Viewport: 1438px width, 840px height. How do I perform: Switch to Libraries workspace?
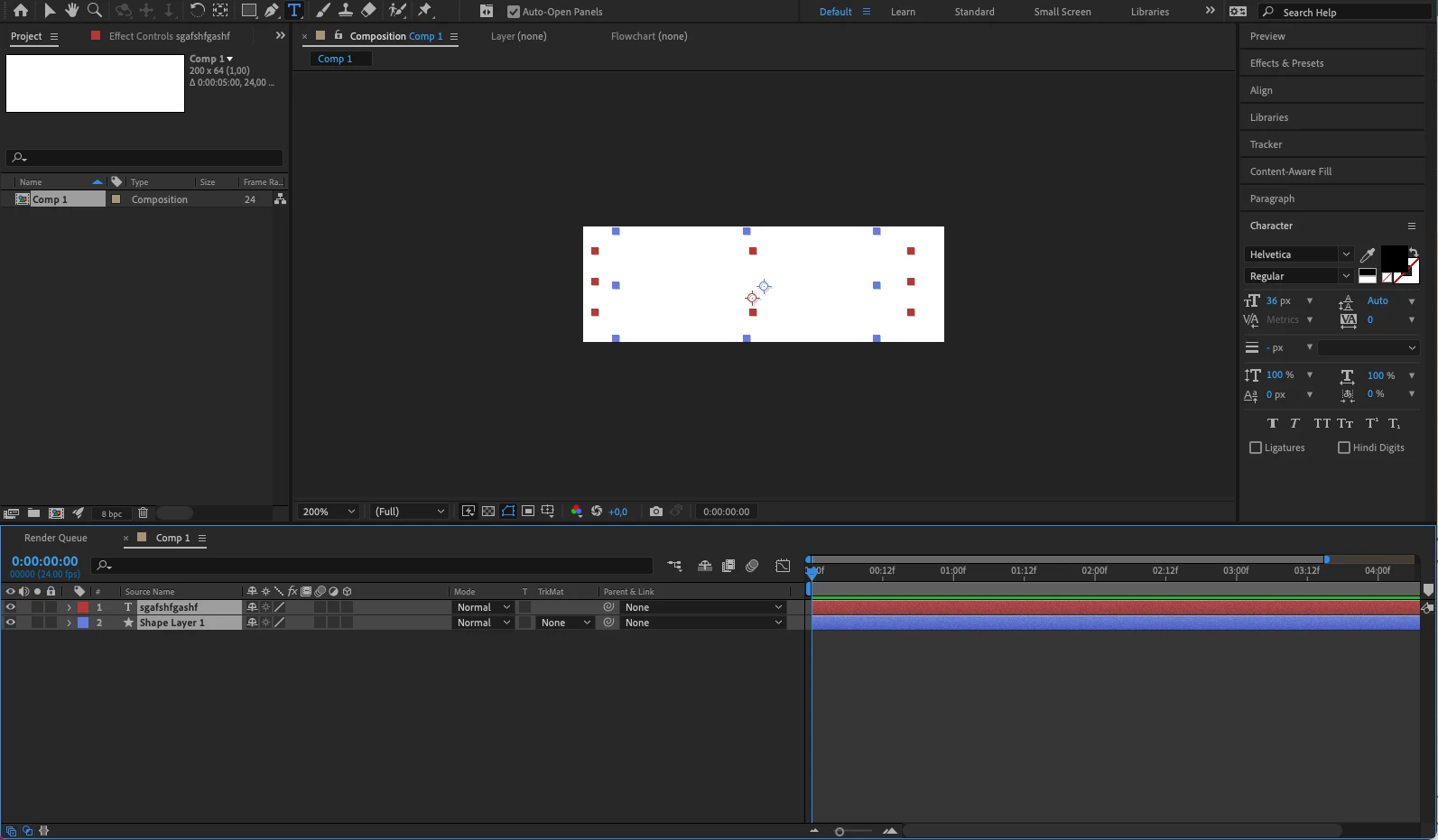click(1149, 12)
